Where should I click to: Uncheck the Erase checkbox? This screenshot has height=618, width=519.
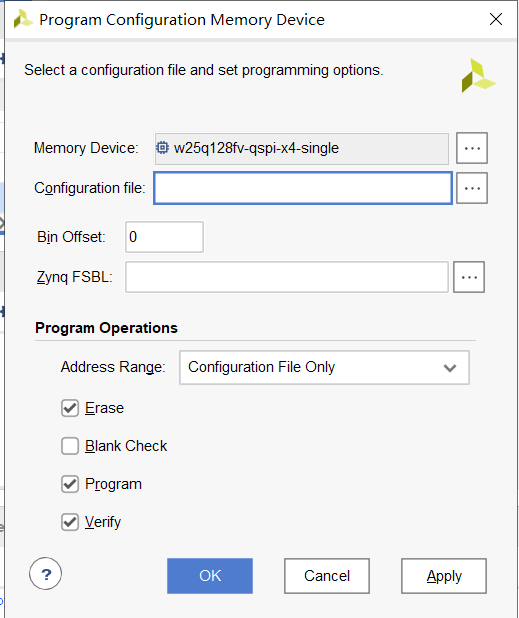pyautogui.click(x=70, y=408)
